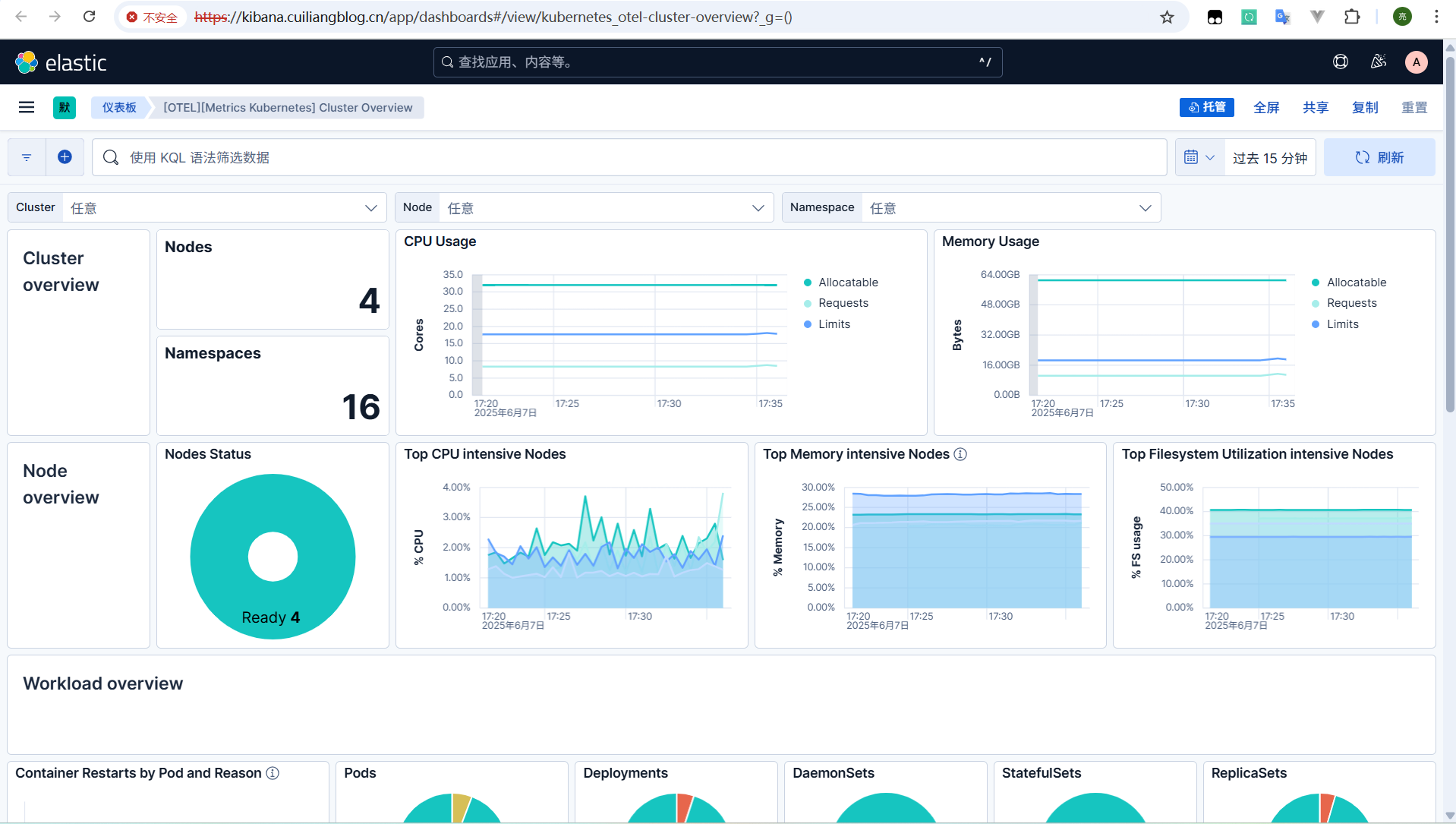Click the black mask extension icon

click(1215, 17)
